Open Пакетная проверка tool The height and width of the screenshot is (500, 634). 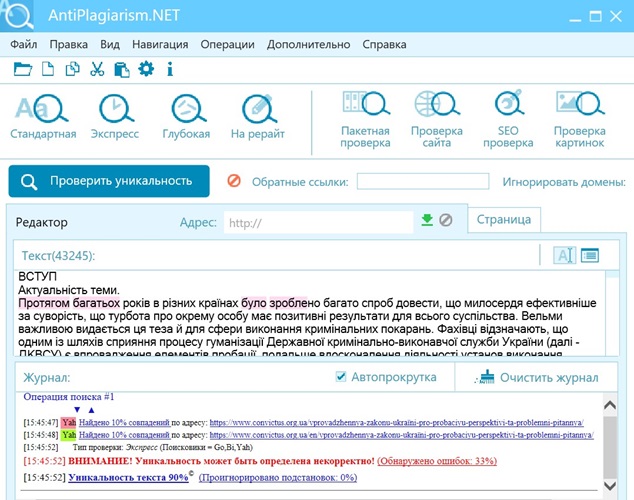point(365,120)
